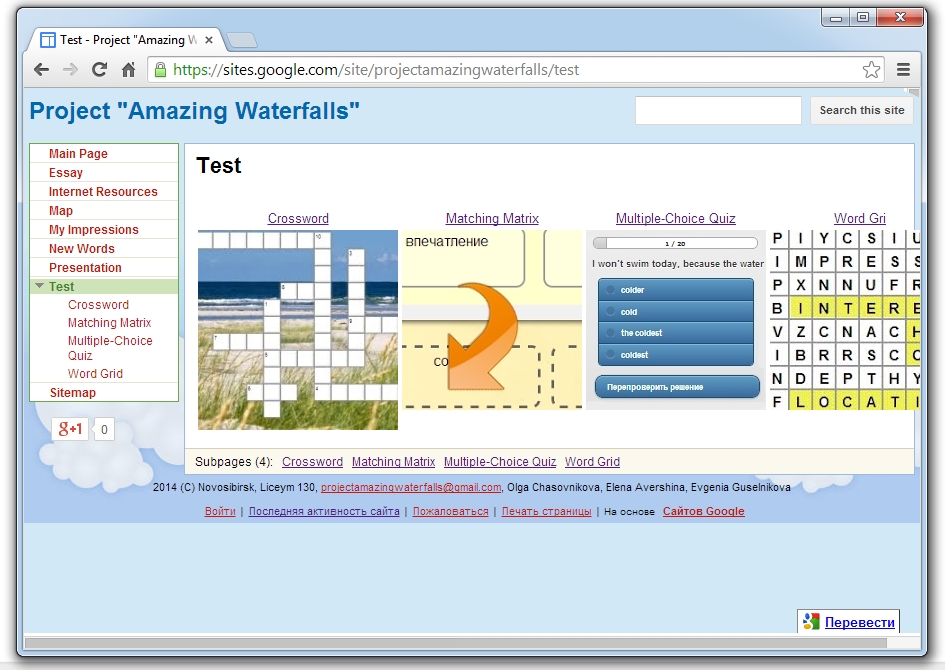This screenshot has height=670, width=945.
Task: Click the Google +1 button
Action: click(x=71, y=430)
